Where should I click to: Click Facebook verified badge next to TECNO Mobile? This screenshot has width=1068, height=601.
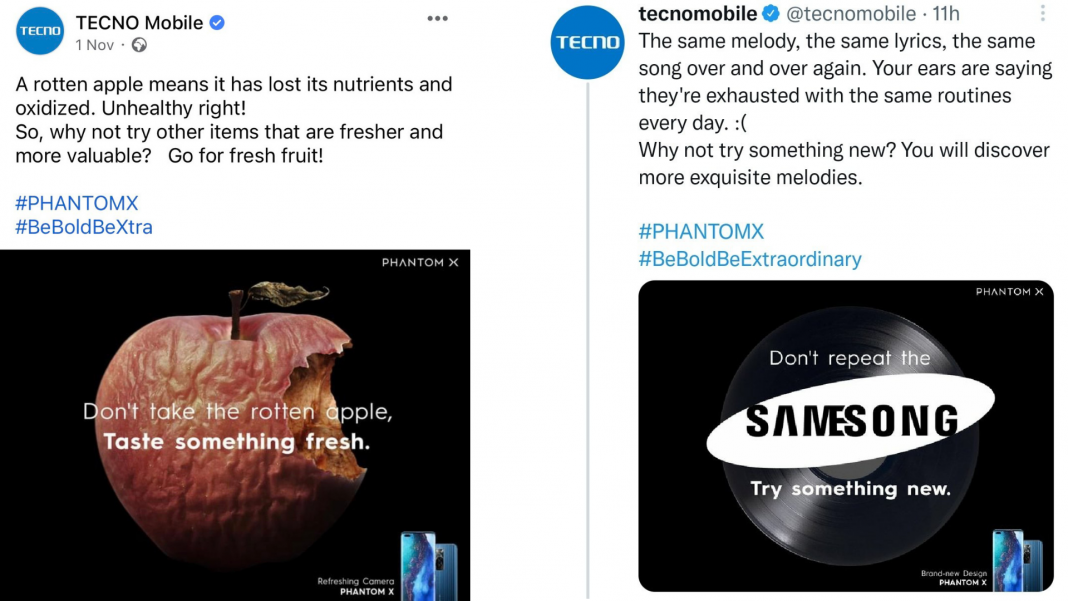[217, 22]
